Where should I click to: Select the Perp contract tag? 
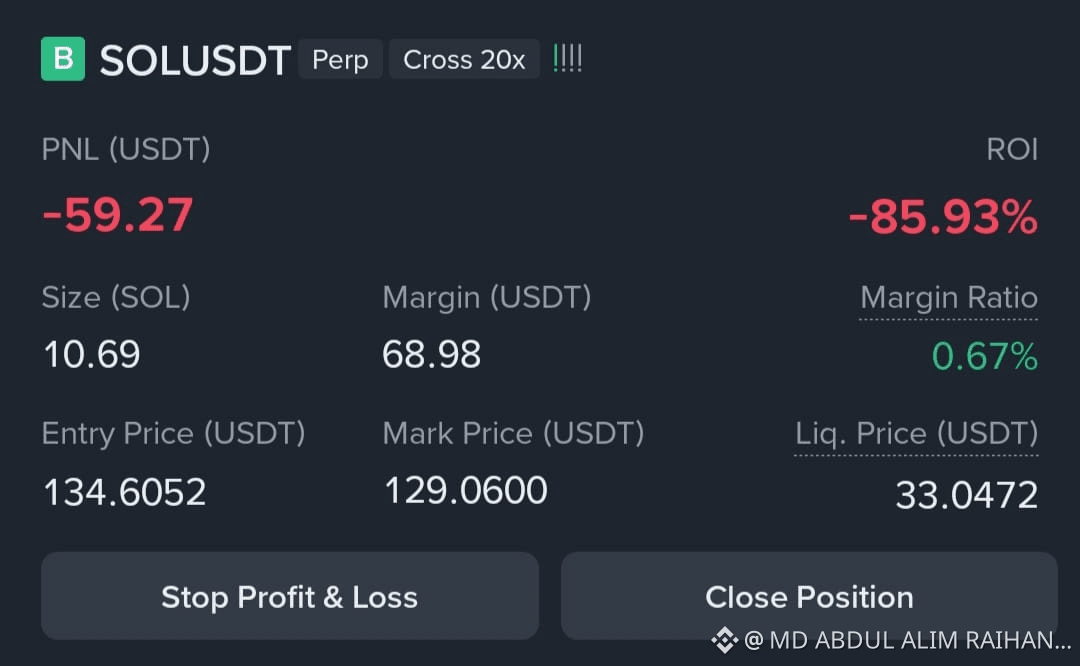click(340, 59)
